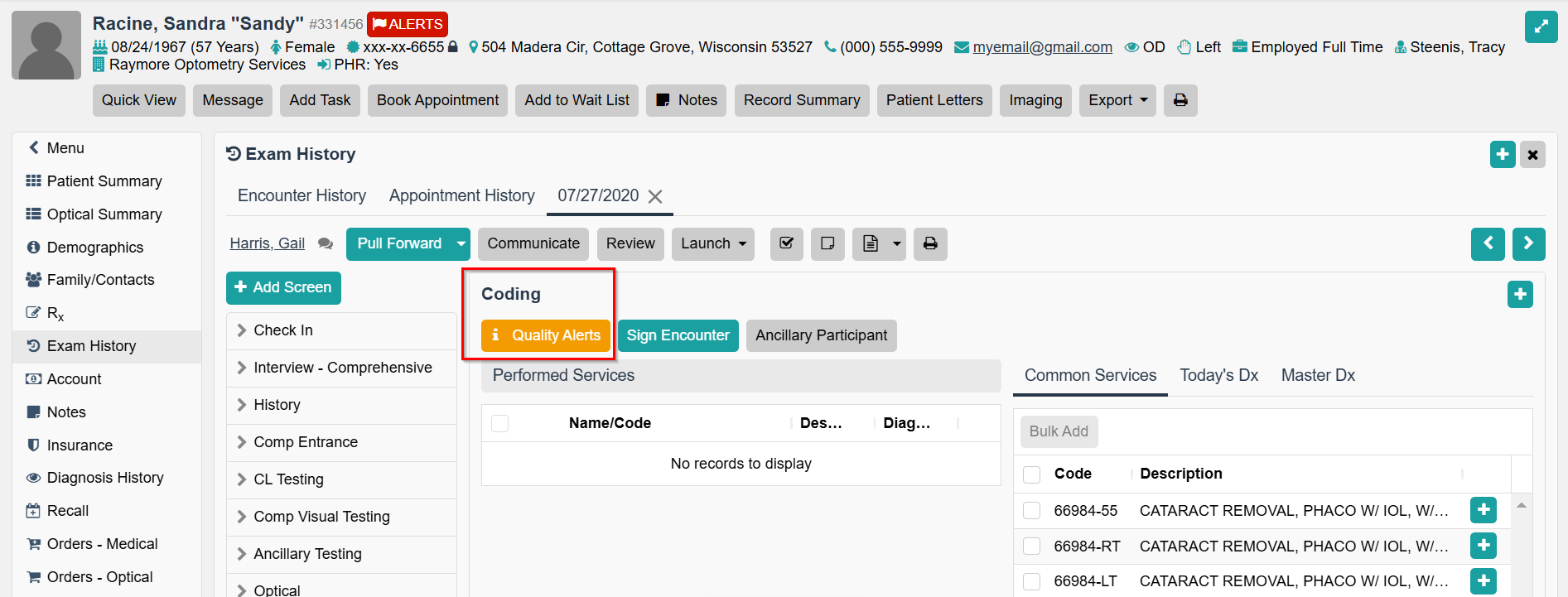Click the Sign Encounter button
The width and height of the screenshot is (1568, 597).
tap(678, 335)
